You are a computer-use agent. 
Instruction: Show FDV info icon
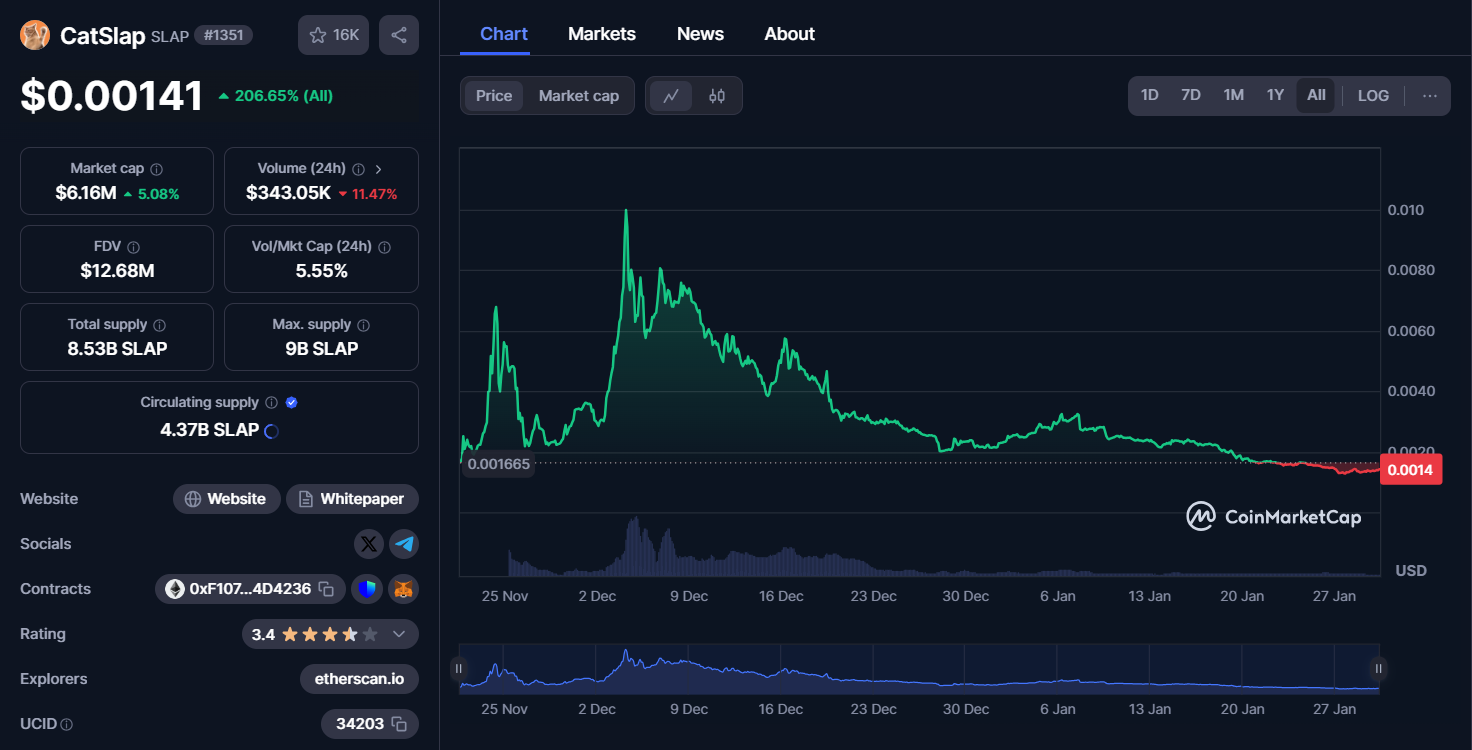pyautogui.click(x=134, y=247)
